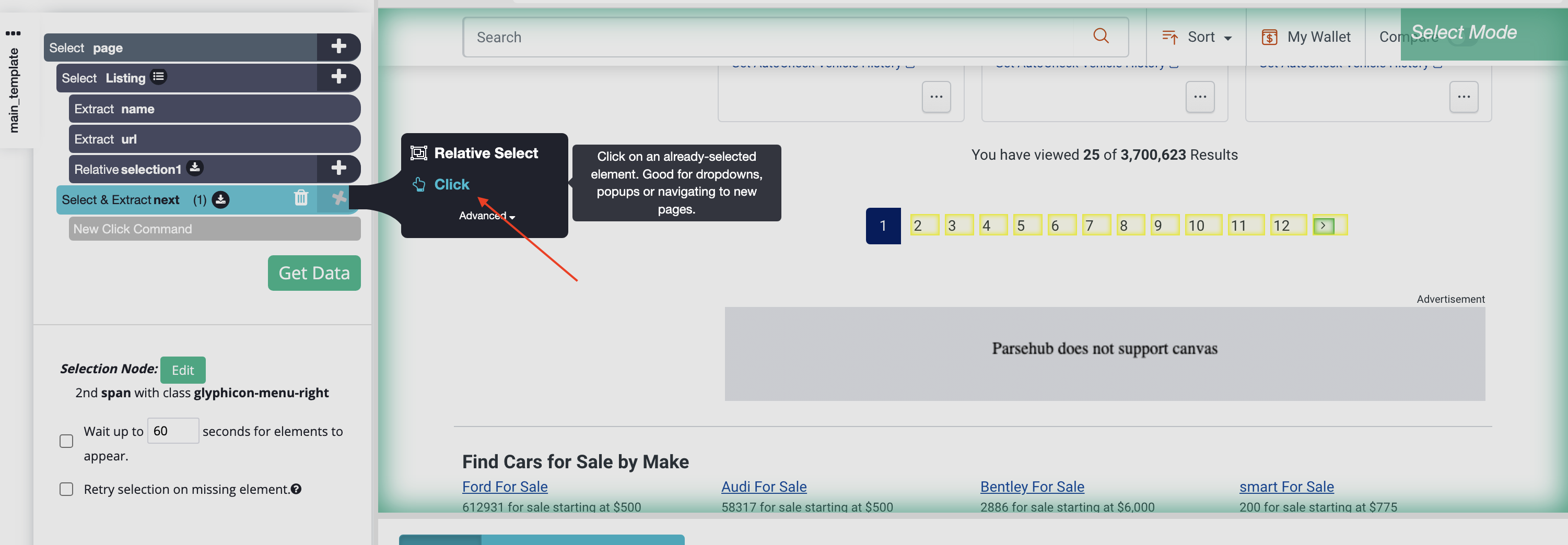Click My Wallet button
This screenshot has height=545, width=1568.
click(1306, 37)
